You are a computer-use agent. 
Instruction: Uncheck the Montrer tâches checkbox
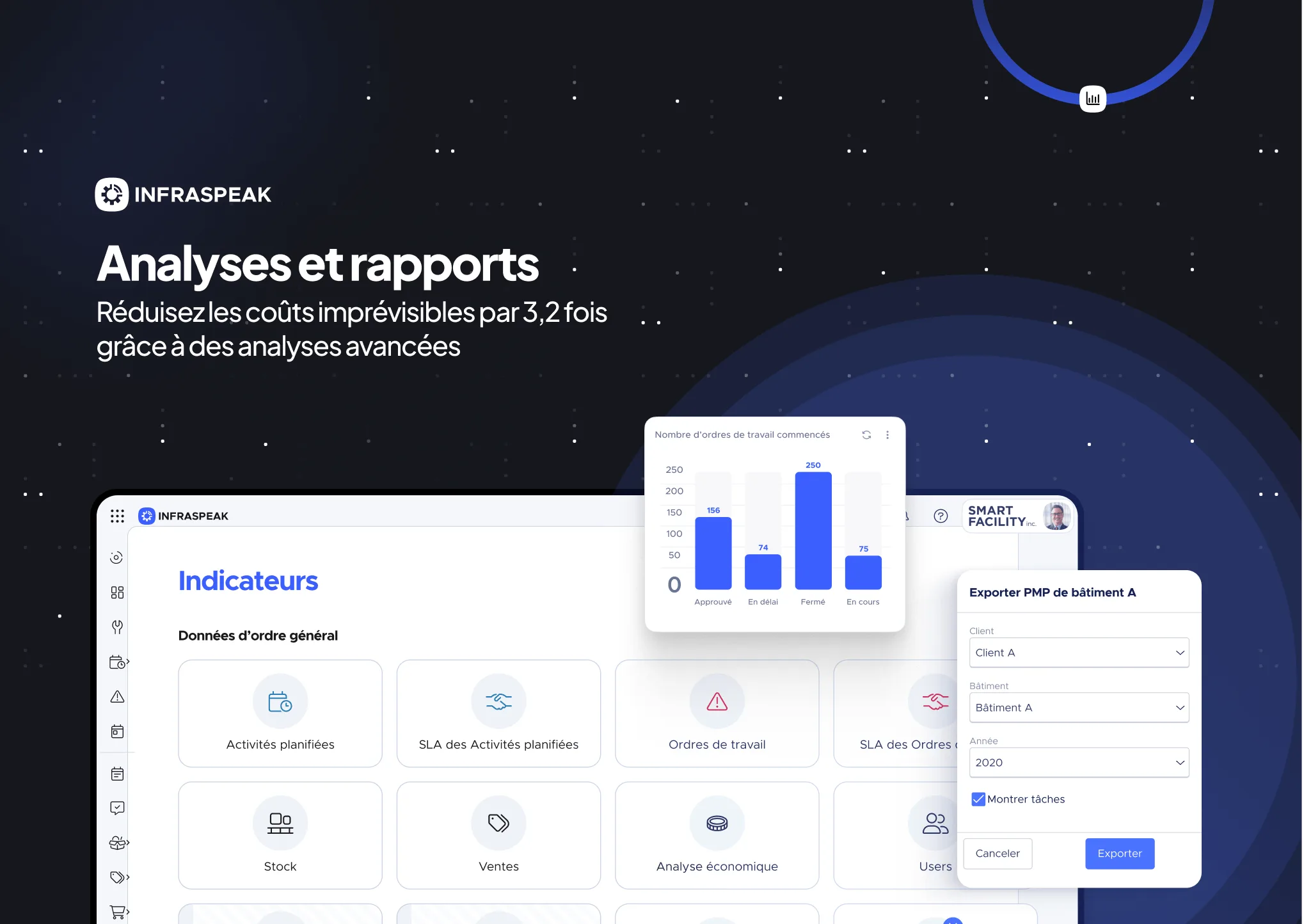pyautogui.click(x=978, y=799)
